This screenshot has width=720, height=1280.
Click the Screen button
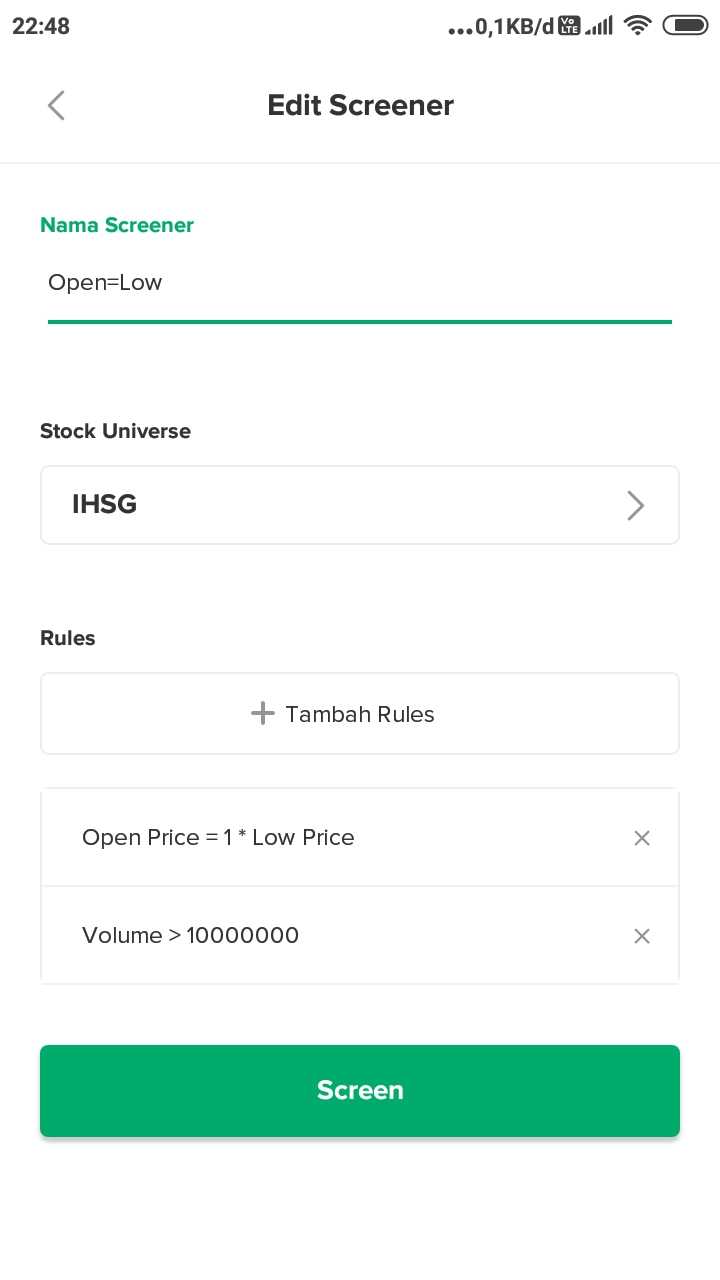click(x=360, y=1090)
